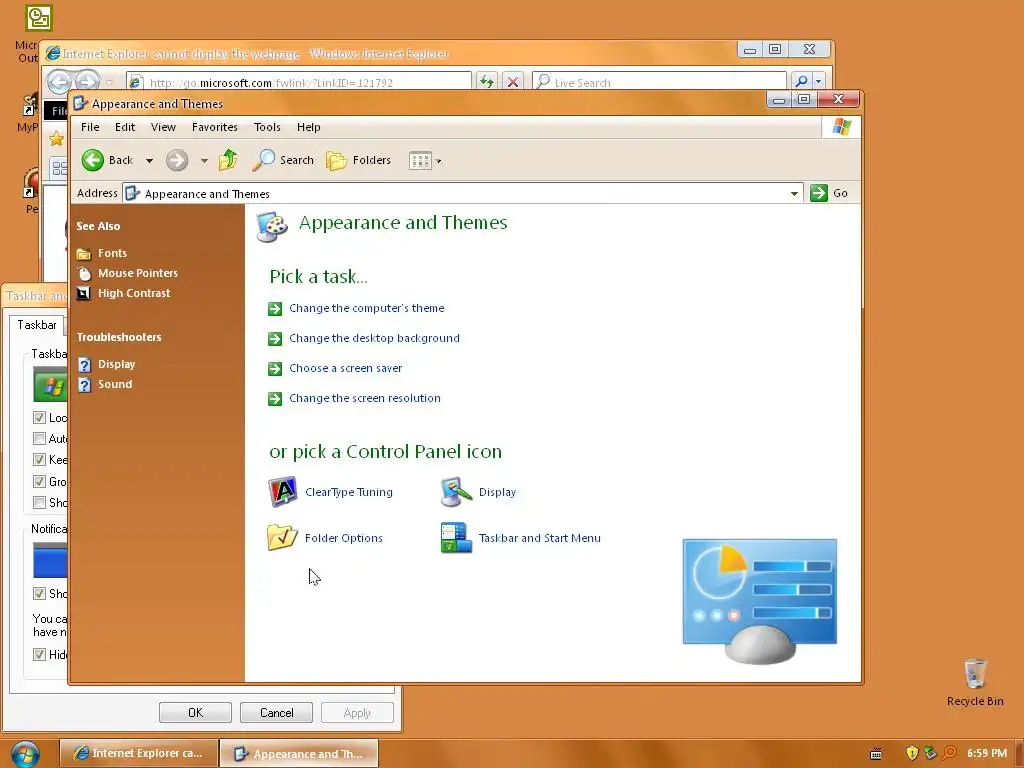Image resolution: width=1024 pixels, height=768 pixels.
Task: Open the Search toolbar button
Action: pos(283,160)
